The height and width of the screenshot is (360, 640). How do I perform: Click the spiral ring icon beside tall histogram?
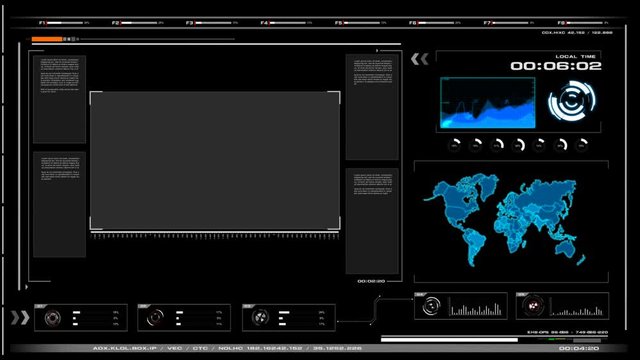[431, 306]
